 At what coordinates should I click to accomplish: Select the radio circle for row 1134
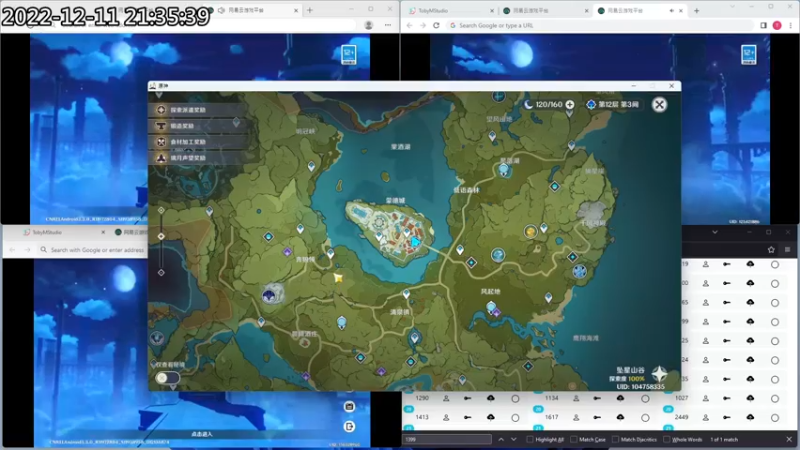coord(645,398)
